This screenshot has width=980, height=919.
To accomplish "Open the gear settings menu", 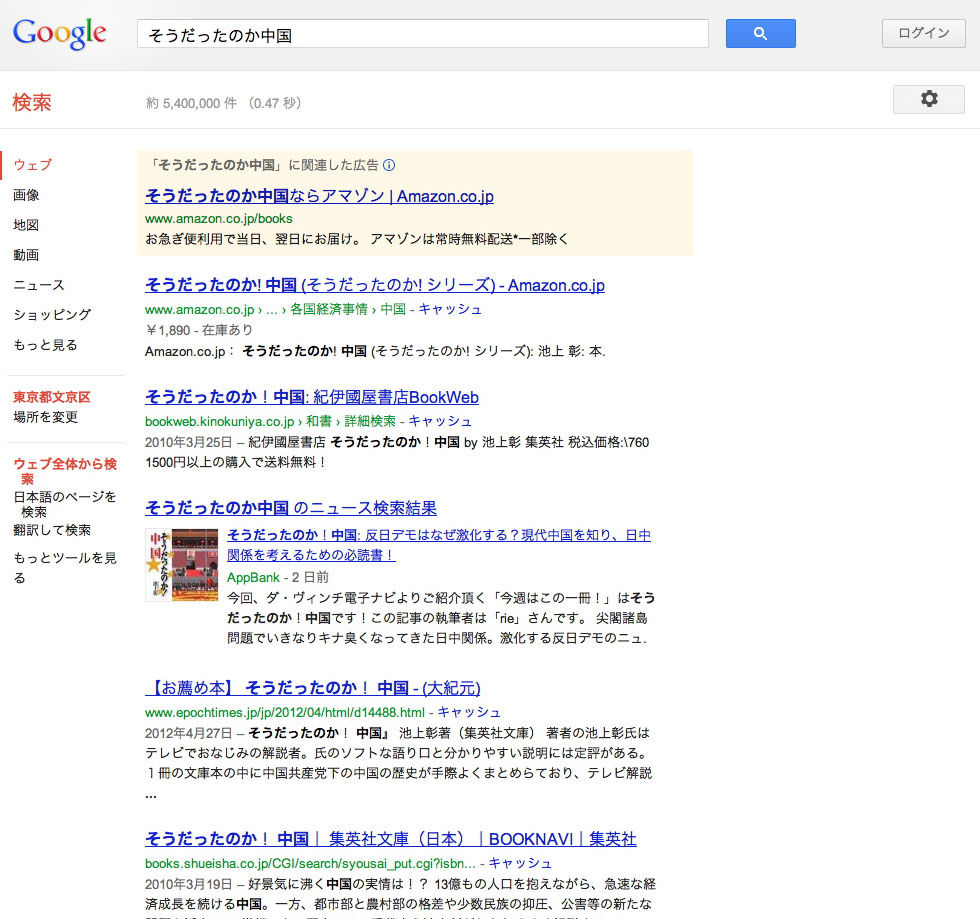I will (929, 99).
